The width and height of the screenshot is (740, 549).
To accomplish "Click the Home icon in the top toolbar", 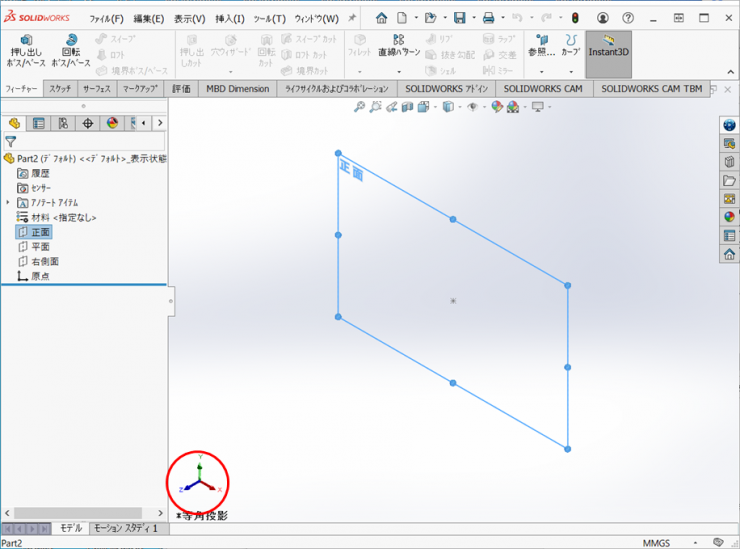I will (x=381, y=18).
